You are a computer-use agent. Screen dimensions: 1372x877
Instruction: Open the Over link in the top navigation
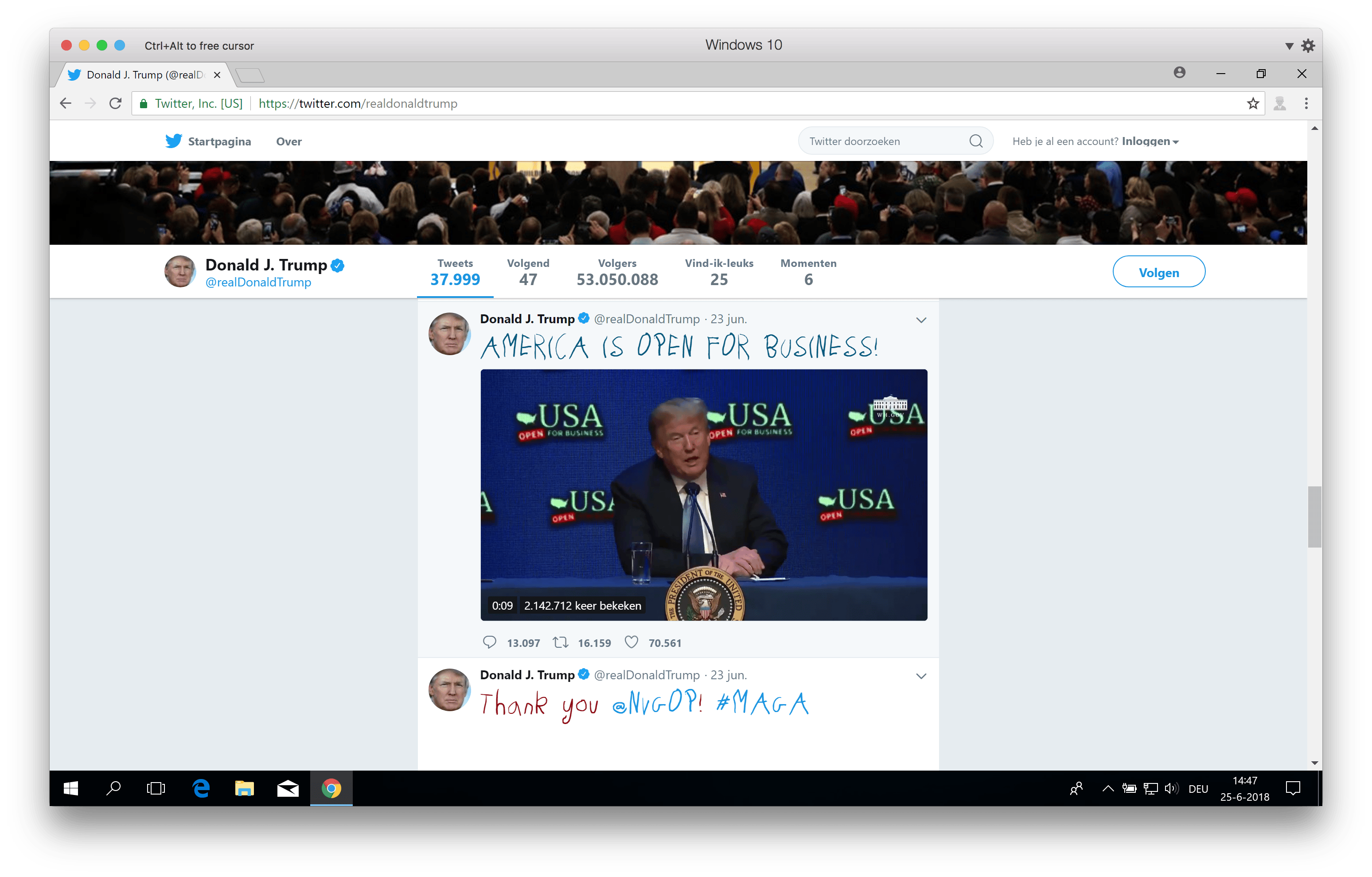289,141
